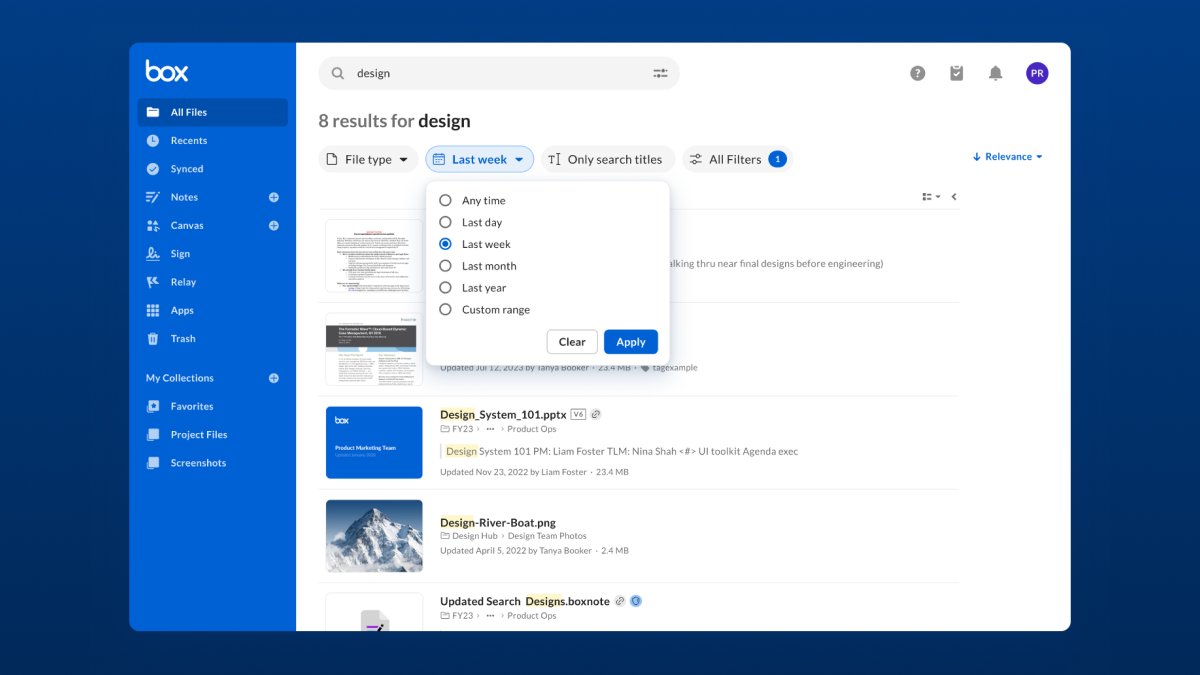This screenshot has width=1200, height=675.
Task: Collapse the Last week filter dropdown
Action: 480,158
